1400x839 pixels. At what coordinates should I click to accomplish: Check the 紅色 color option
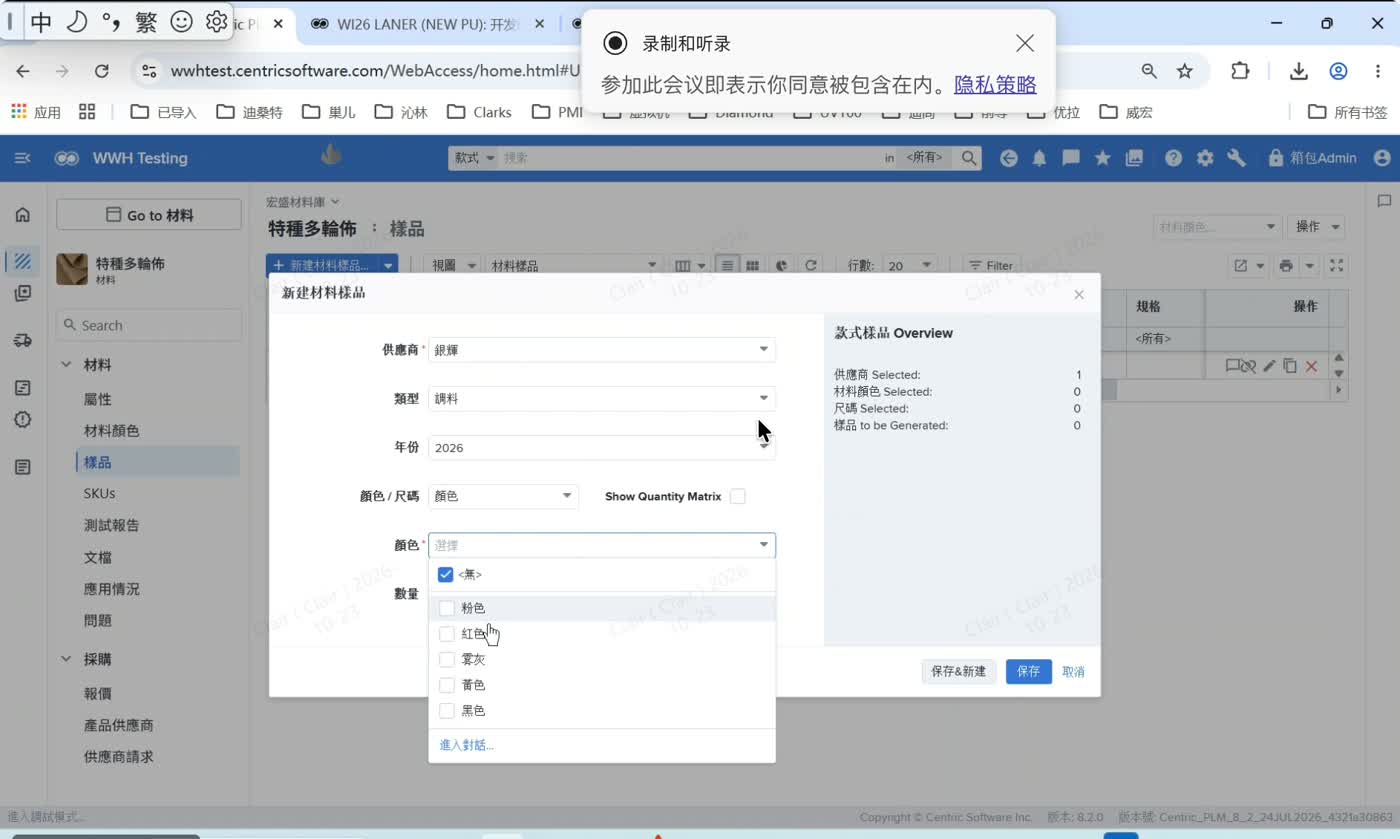tap(446, 634)
